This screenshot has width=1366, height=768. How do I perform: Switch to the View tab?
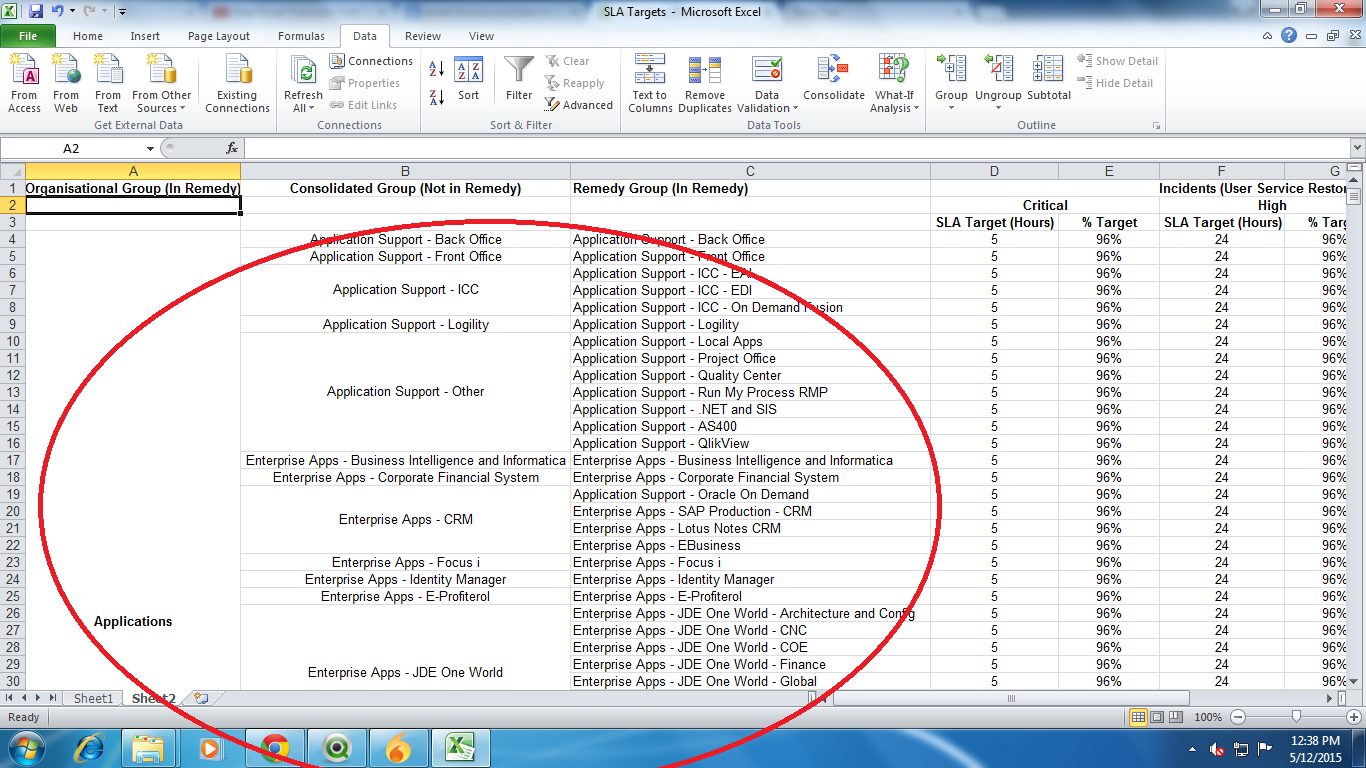point(481,36)
